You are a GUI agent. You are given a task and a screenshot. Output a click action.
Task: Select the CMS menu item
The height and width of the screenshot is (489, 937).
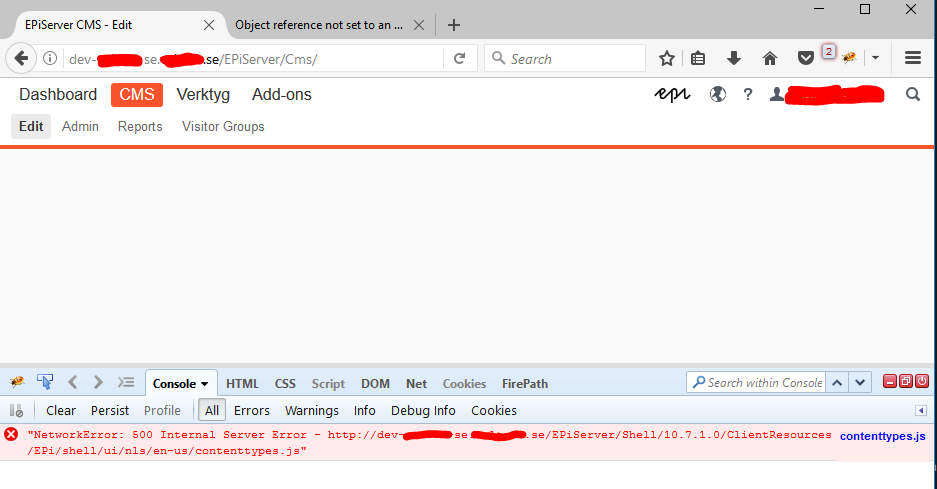pos(137,94)
